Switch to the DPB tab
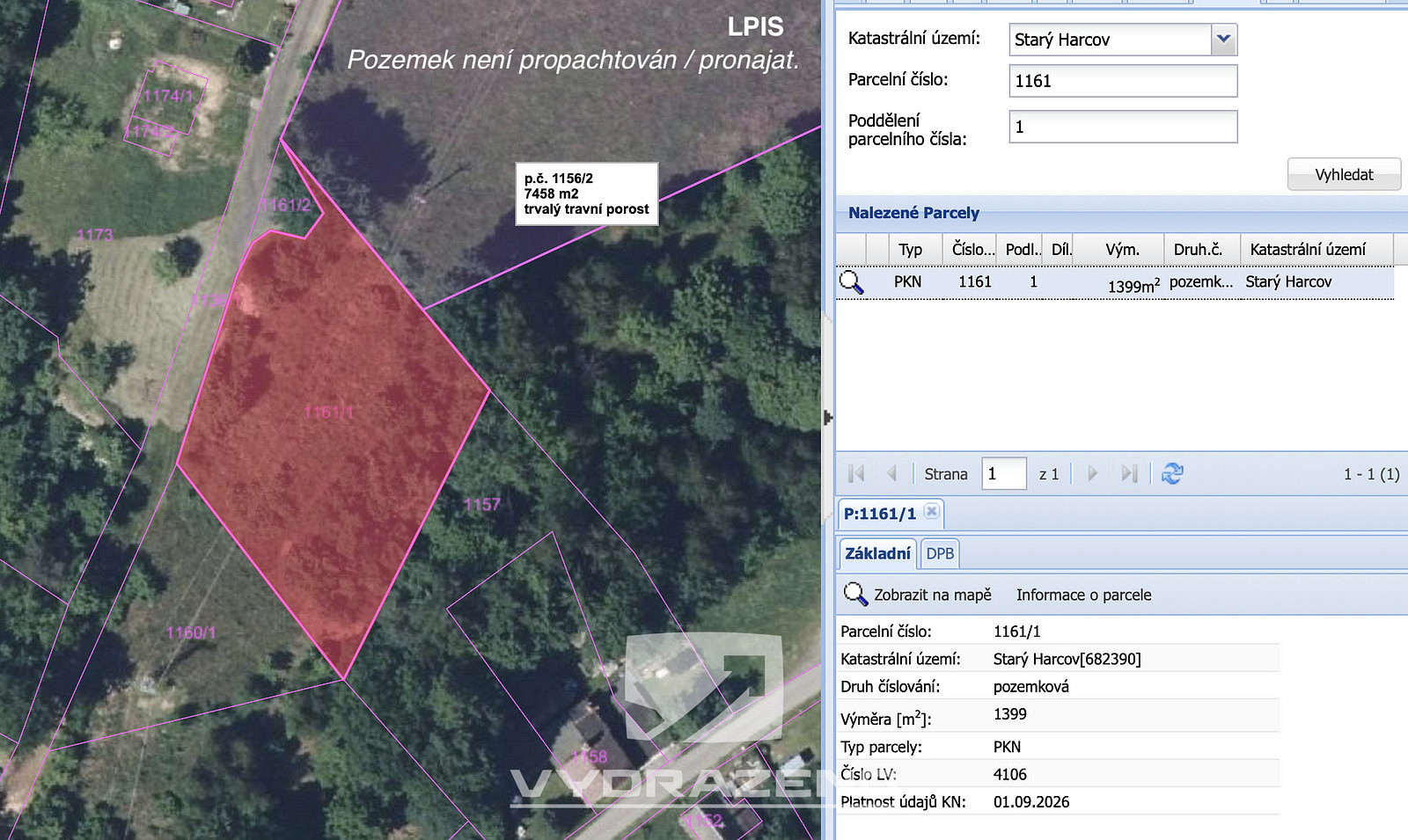The height and width of the screenshot is (840, 1408). [940, 553]
